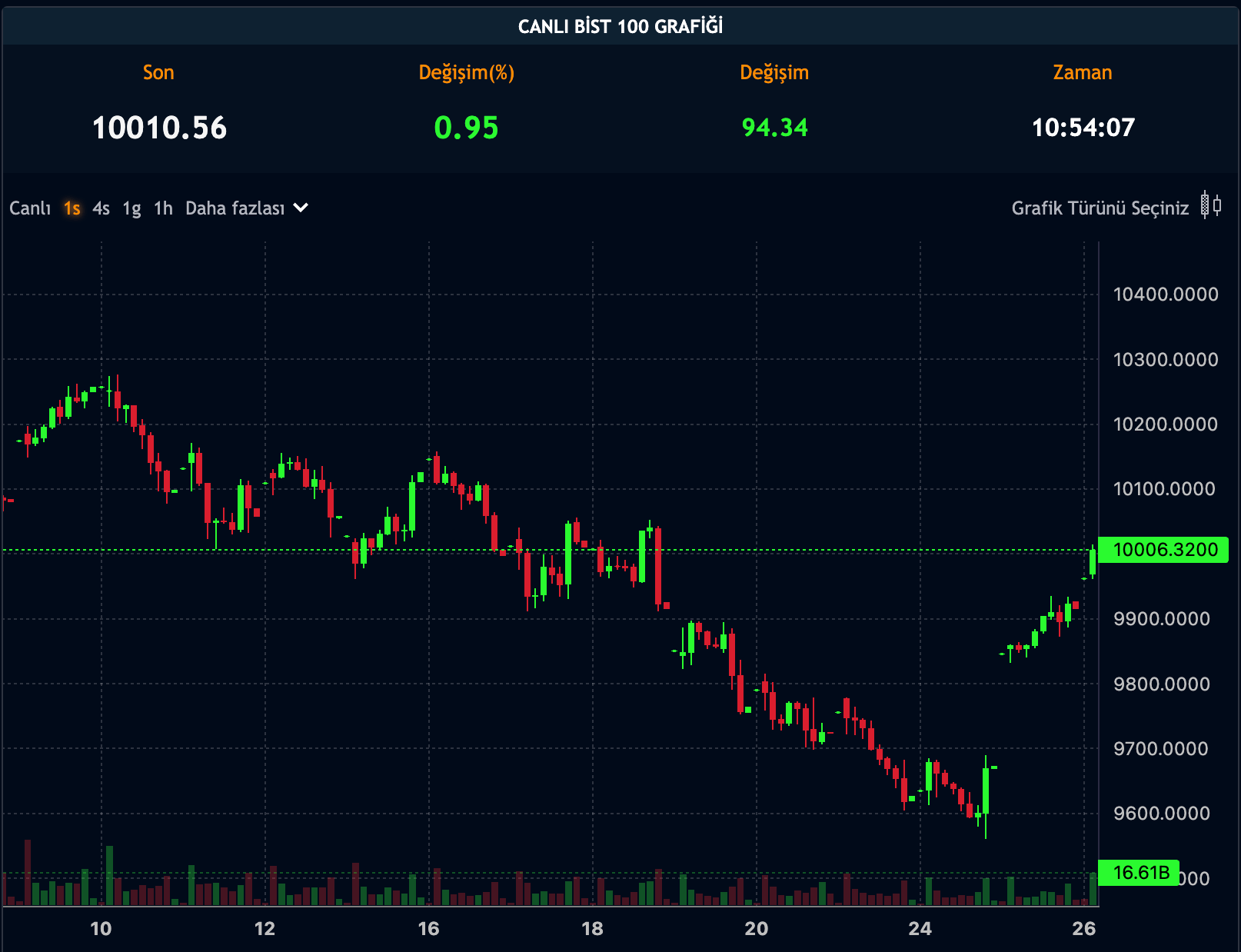Click the 10300.0000 price axis label
Image resolution: width=1241 pixels, height=952 pixels.
click(x=1165, y=359)
